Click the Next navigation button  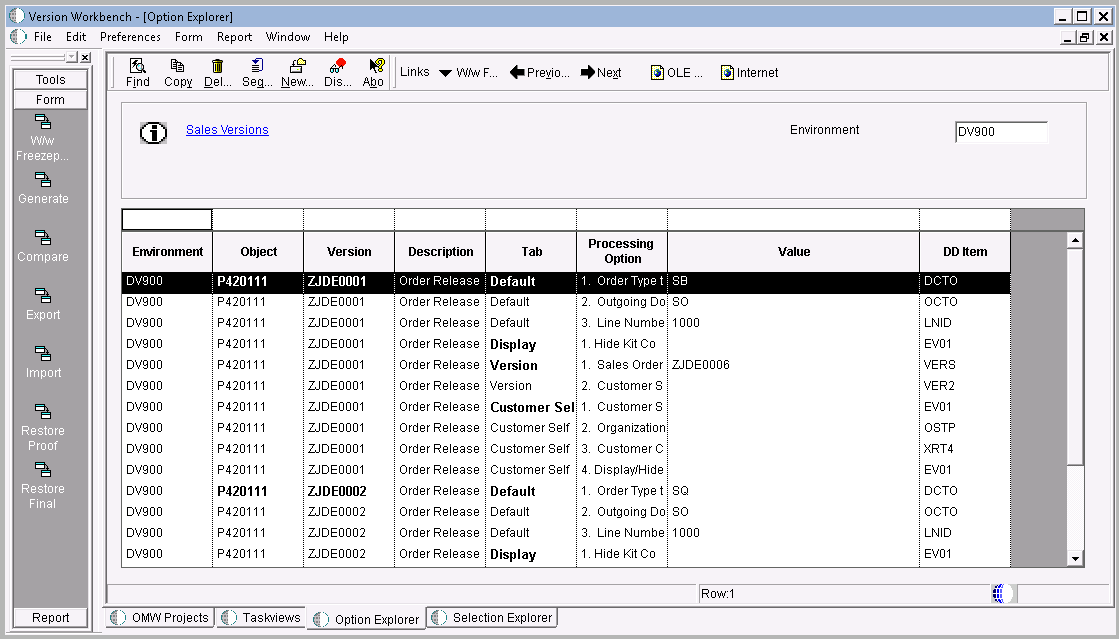[600, 72]
